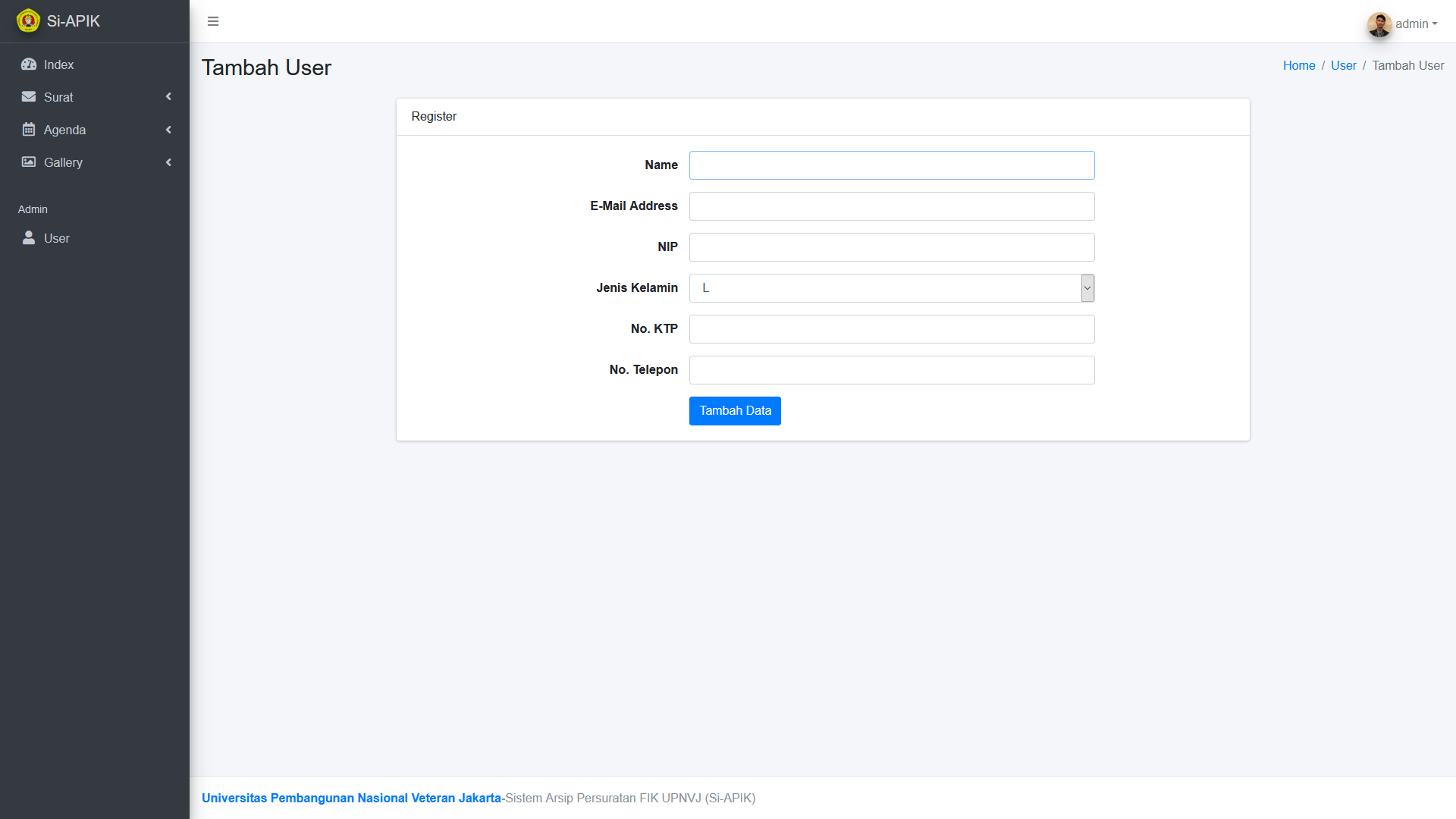Click inside the E-Mail Address input field
1456x819 pixels.
tap(891, 206)
